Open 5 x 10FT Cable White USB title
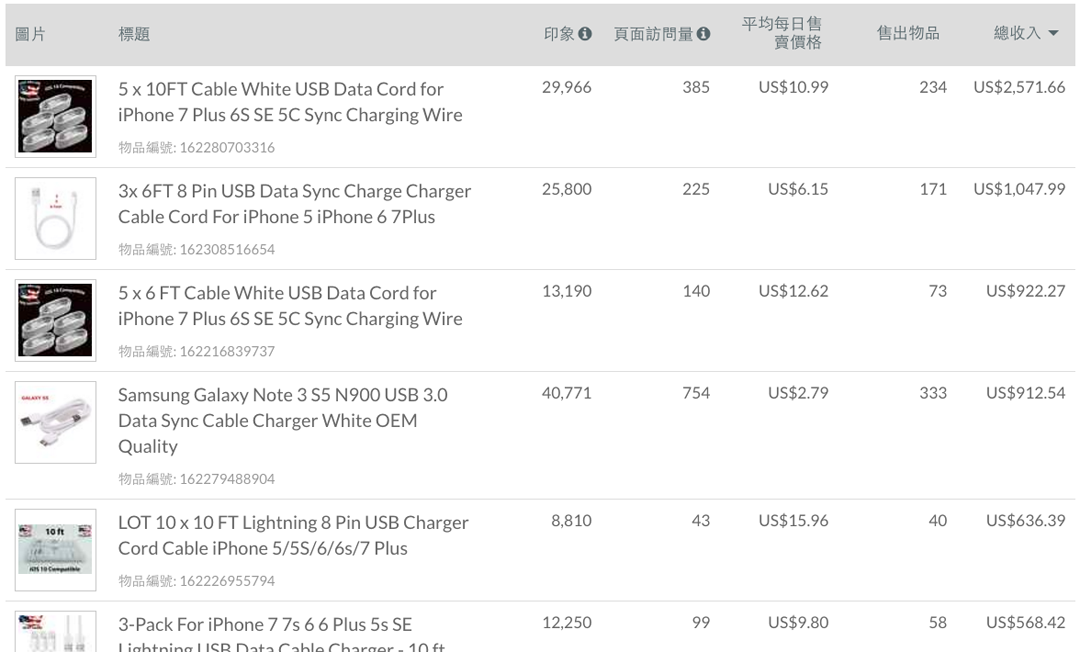 290,102
